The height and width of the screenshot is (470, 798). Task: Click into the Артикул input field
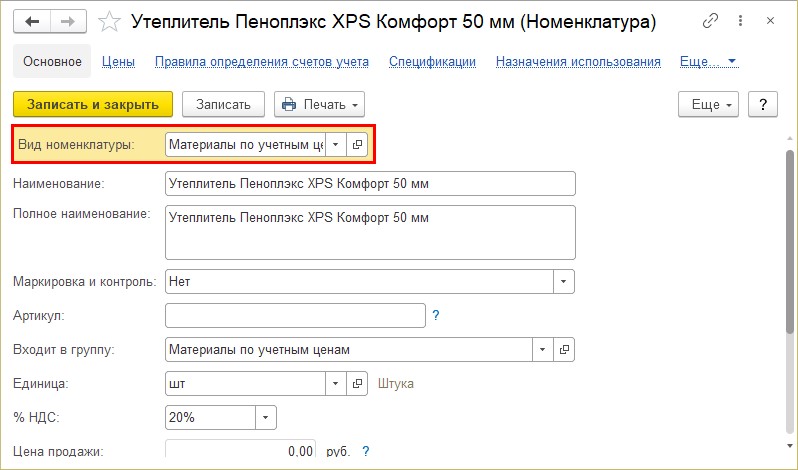pyautogui.click(x=295, y=315)
